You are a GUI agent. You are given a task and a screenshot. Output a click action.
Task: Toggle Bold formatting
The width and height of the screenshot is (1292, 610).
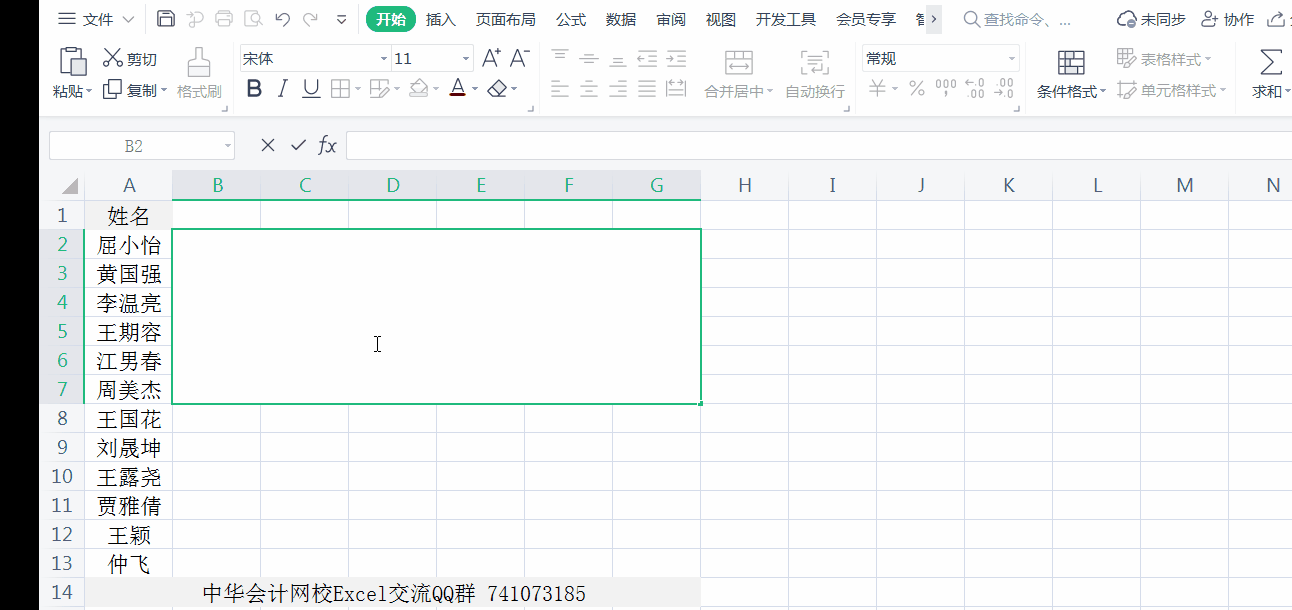coord(254,89)
